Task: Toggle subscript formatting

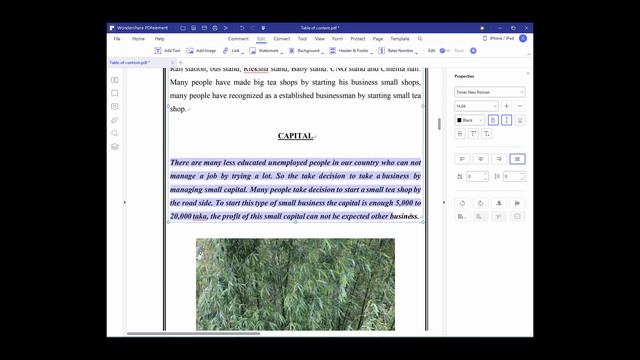Action: 487,133
